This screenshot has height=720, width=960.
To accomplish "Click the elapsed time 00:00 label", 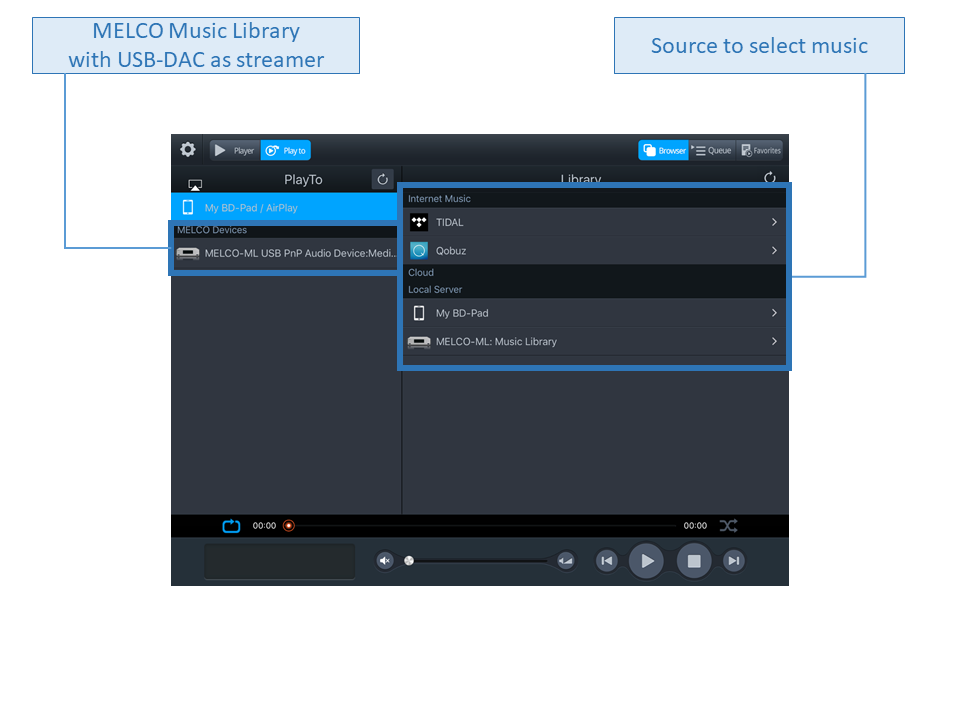I will [264, 526].
